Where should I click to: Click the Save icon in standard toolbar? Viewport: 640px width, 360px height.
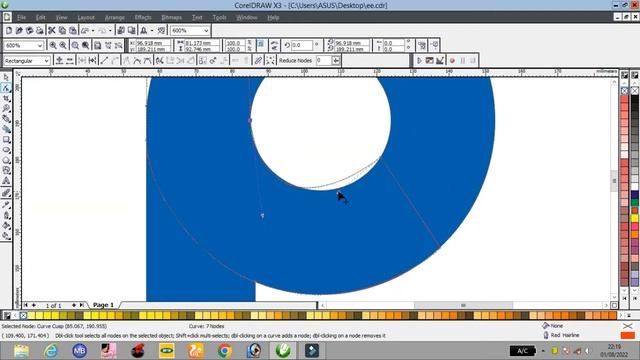pyautogui.click(x=29, y=31)
